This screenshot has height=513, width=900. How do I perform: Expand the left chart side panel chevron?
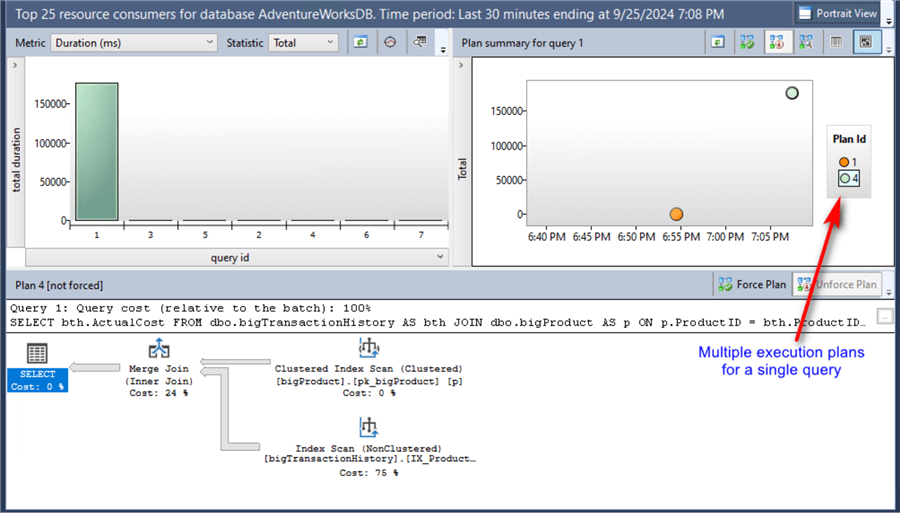pos(15,65)
